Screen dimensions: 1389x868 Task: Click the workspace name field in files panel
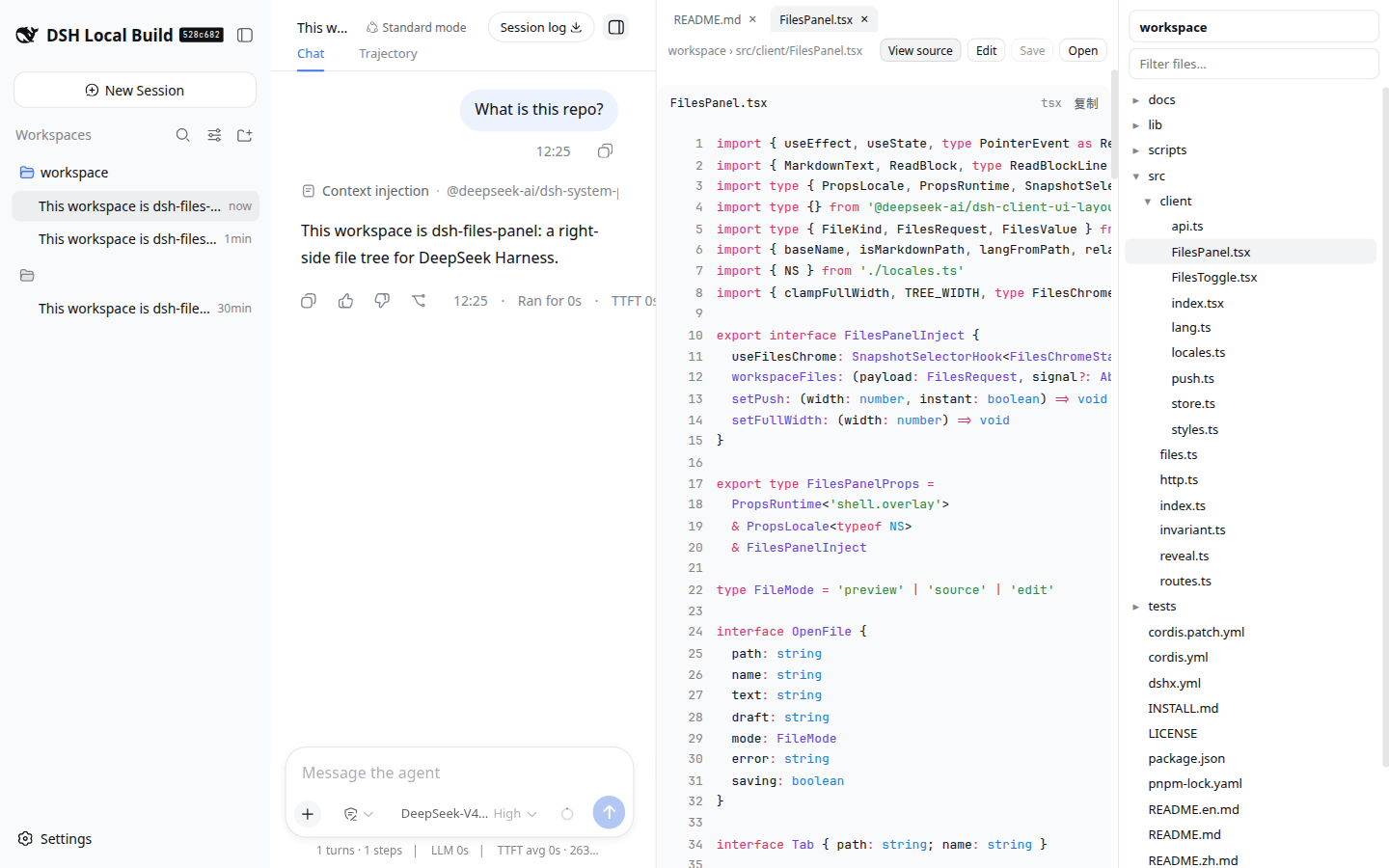click(1253, 27)
